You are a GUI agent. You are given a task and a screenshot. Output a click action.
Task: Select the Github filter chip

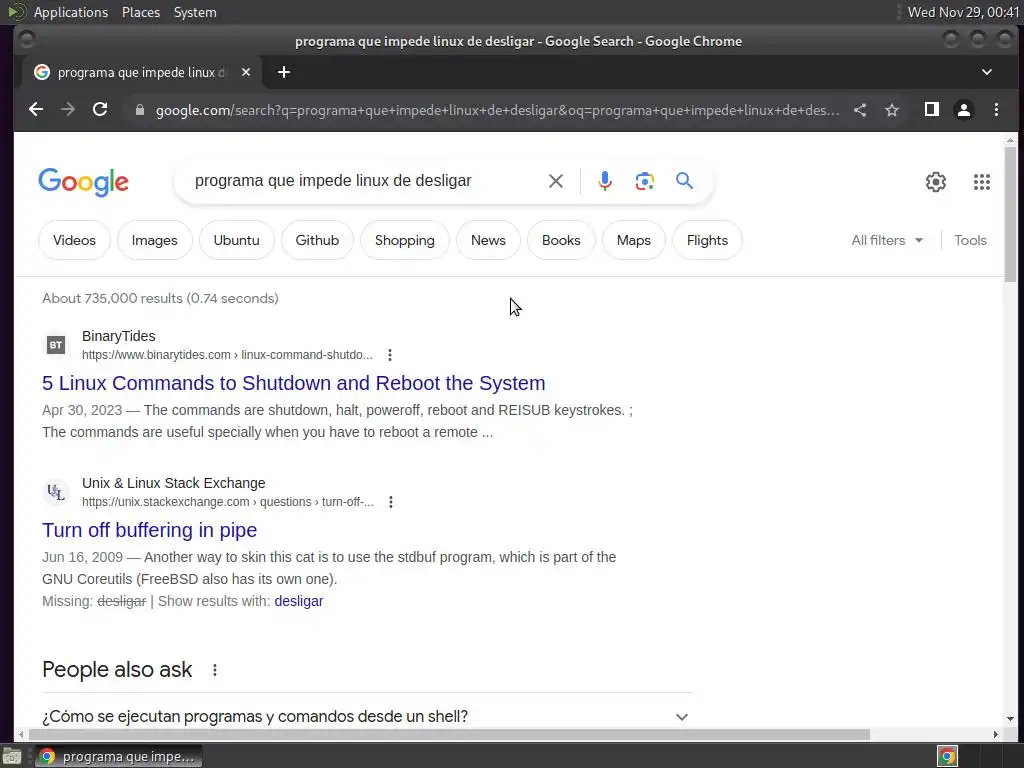(317, 240)
